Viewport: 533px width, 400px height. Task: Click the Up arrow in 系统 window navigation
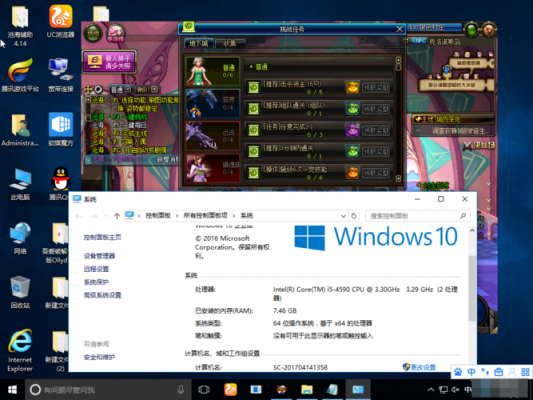click(117, 216)
